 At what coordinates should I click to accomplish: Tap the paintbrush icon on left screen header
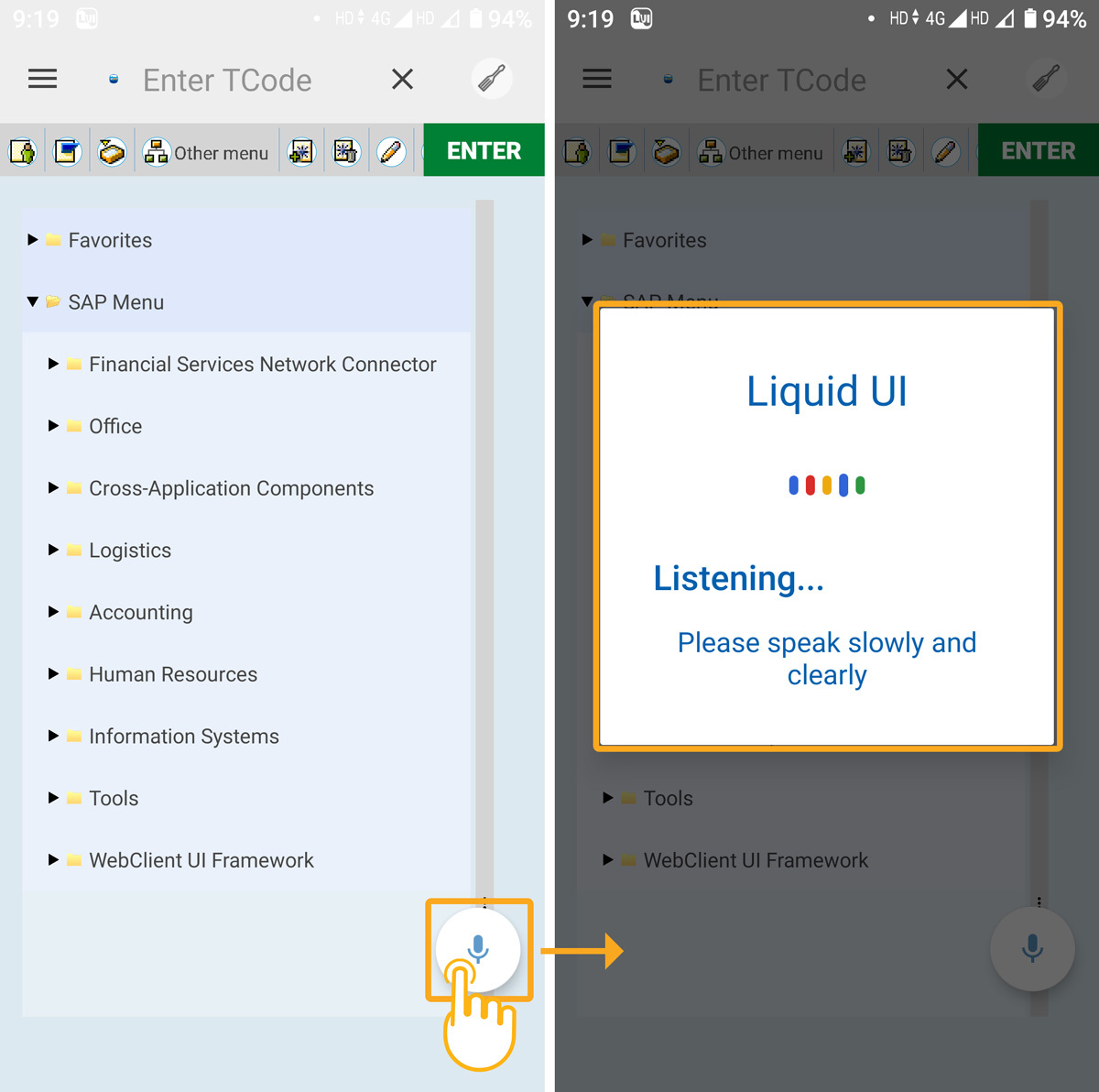(x=492, y=80)
